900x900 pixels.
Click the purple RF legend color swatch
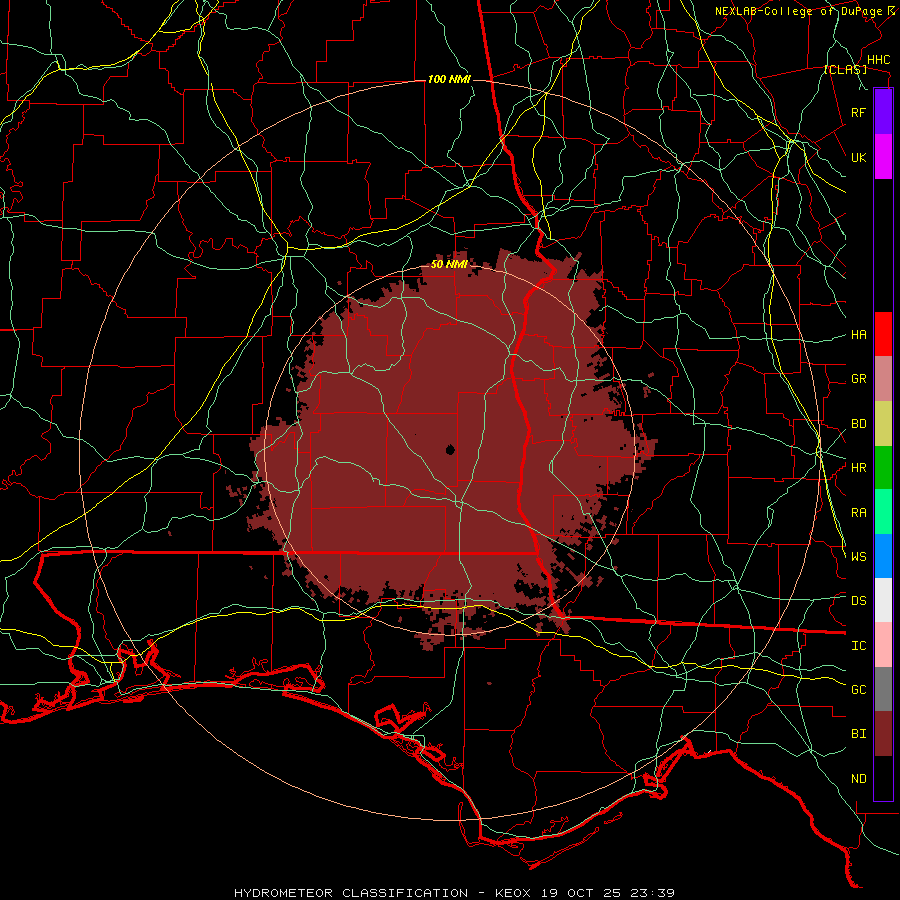[883, 112]
